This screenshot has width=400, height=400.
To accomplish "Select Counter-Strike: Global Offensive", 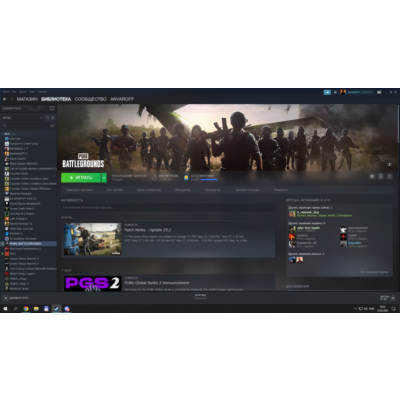I will (x=30, y=189).
